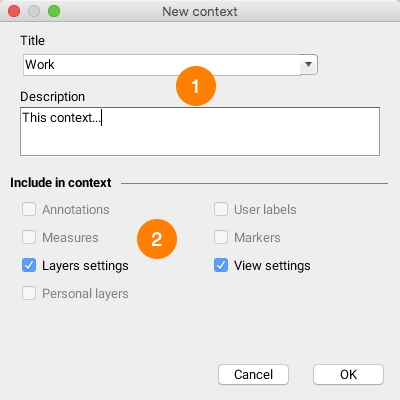The width and height of the screenshot is (400, 400).
Task: Enable the Annotations checkbox
Action: point(29,210)
